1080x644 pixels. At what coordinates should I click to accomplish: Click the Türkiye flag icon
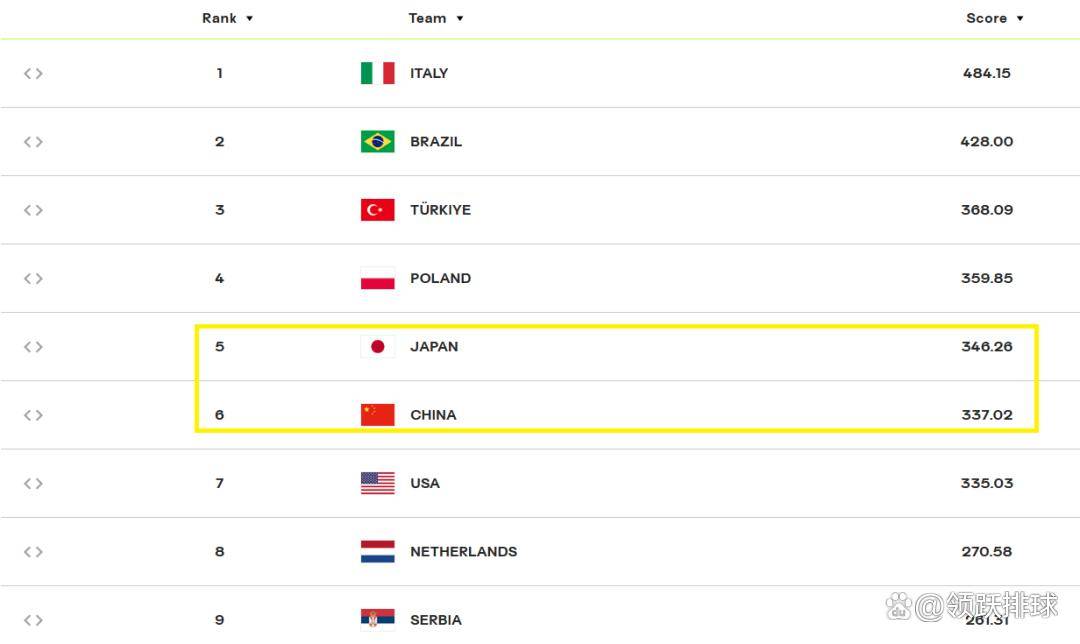pyautogui.click(x=377, y=210)
